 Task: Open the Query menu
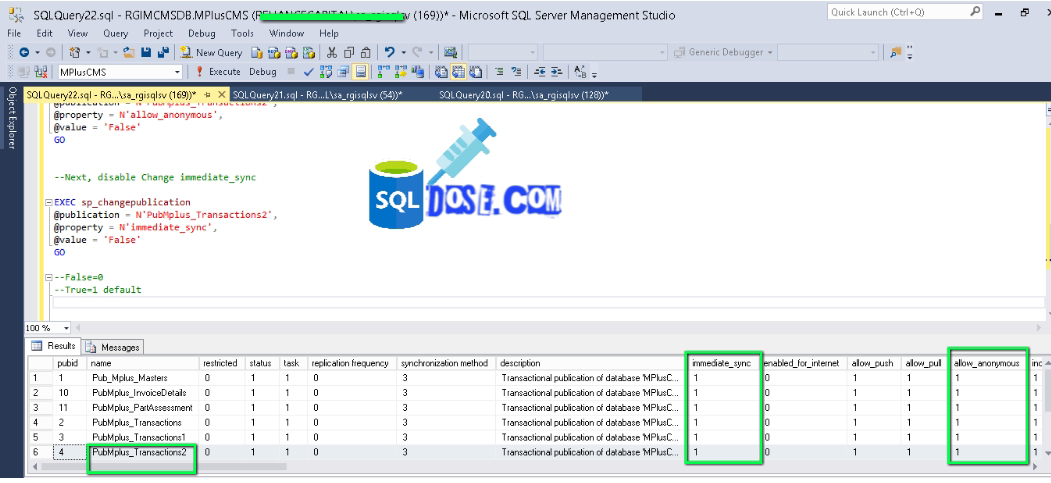pos(115,33)
